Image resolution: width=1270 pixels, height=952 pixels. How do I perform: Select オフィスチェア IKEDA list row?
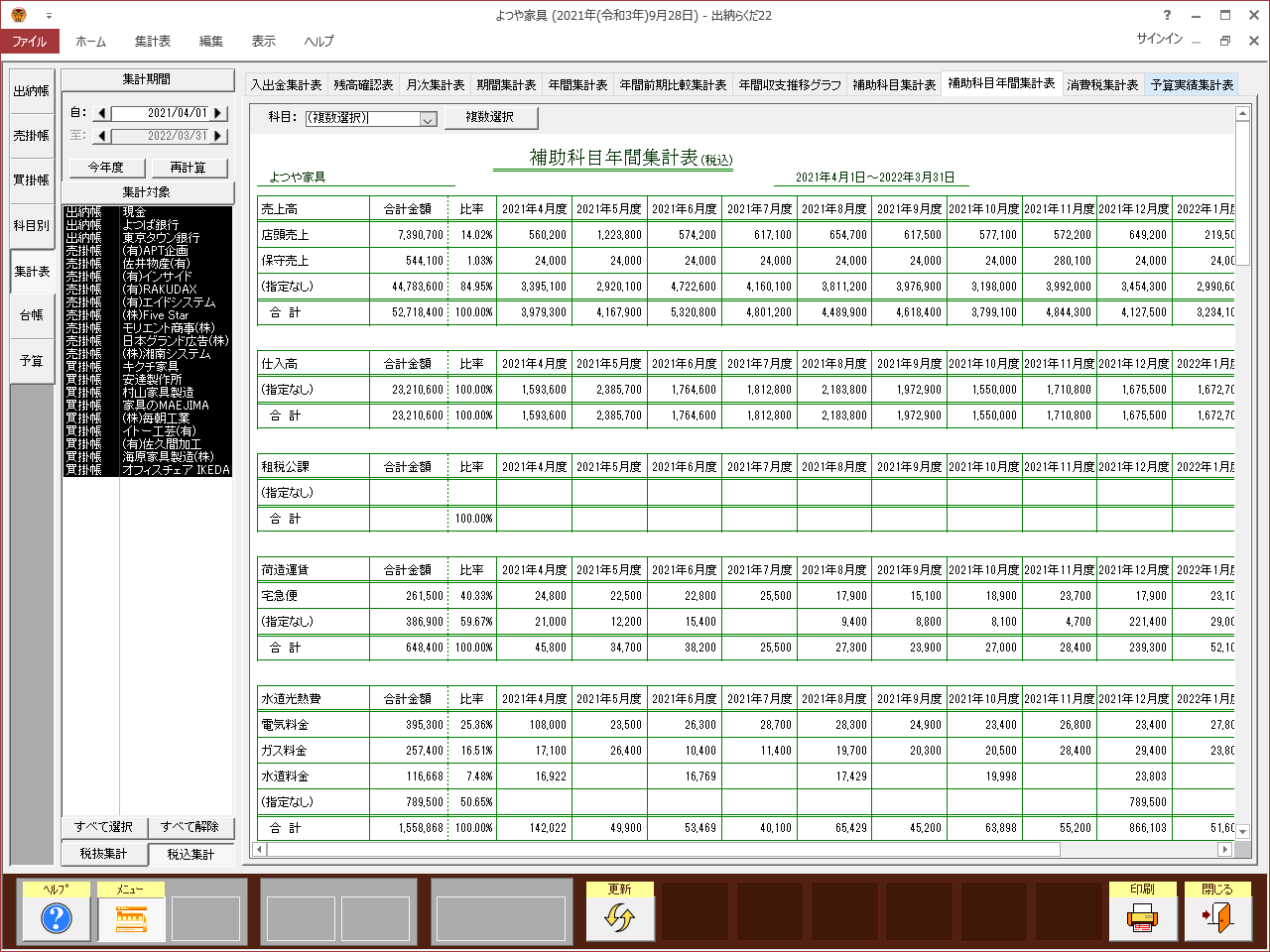(x=148, y=470)
